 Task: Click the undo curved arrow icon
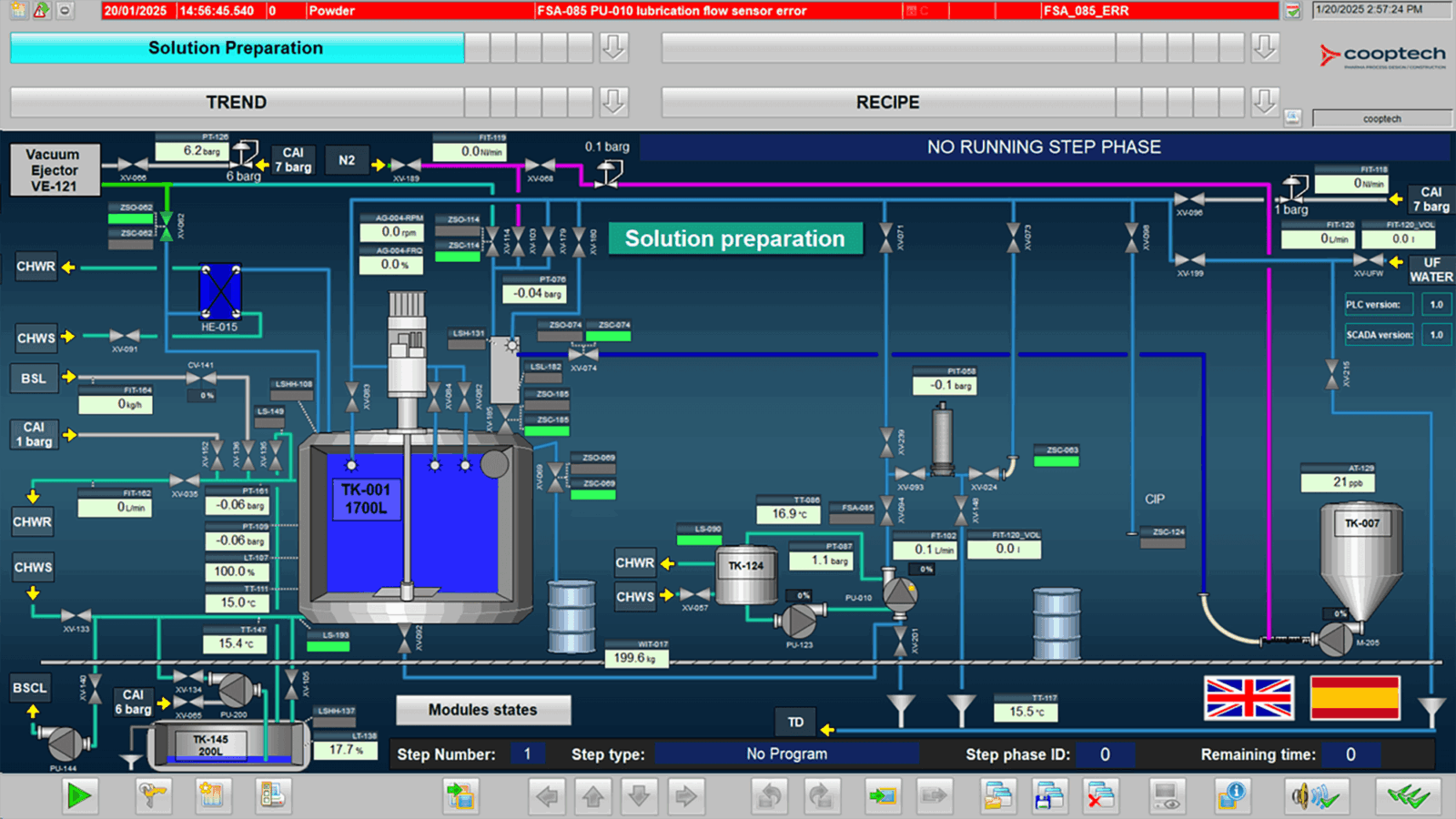(x=770, y=796)
